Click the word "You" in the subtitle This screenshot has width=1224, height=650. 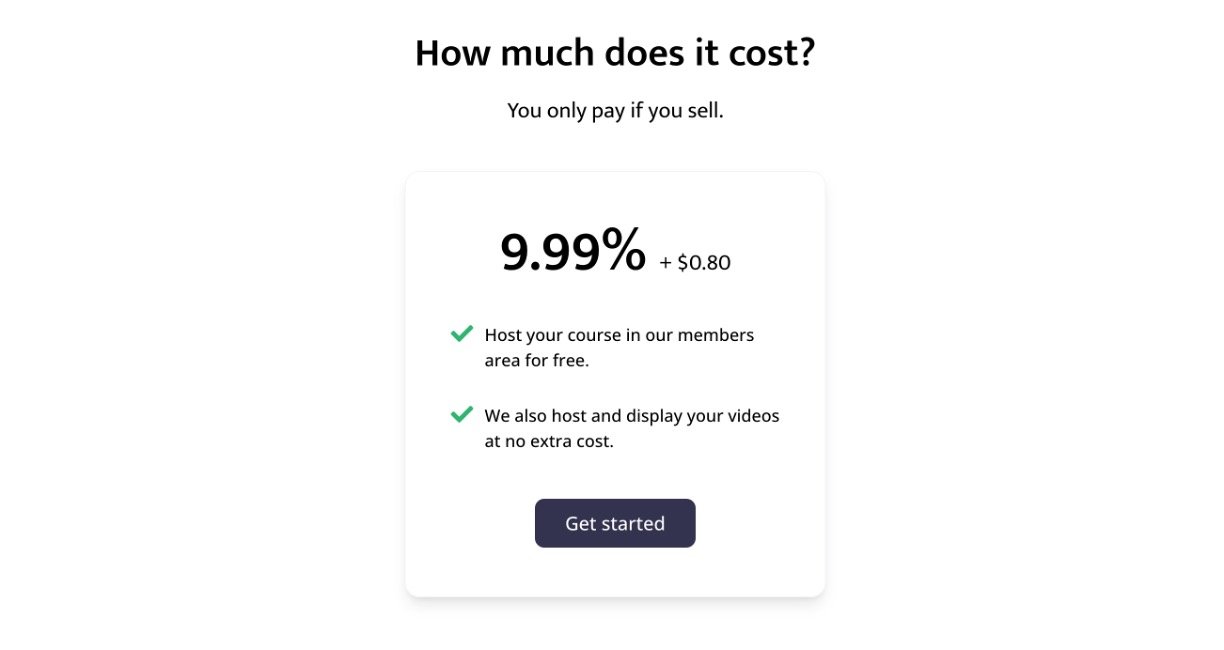tap(524, 110)
